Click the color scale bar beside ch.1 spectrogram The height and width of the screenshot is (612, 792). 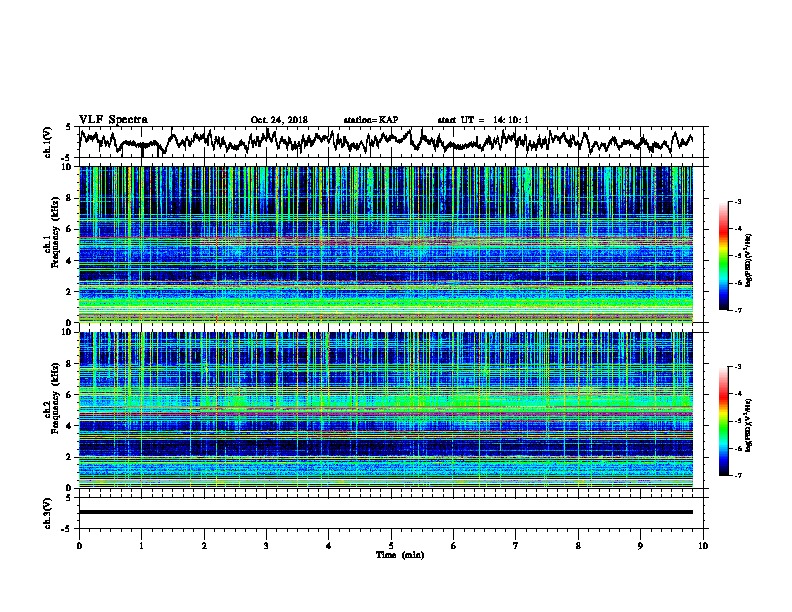pyautogui.click(x=723, y=256)
